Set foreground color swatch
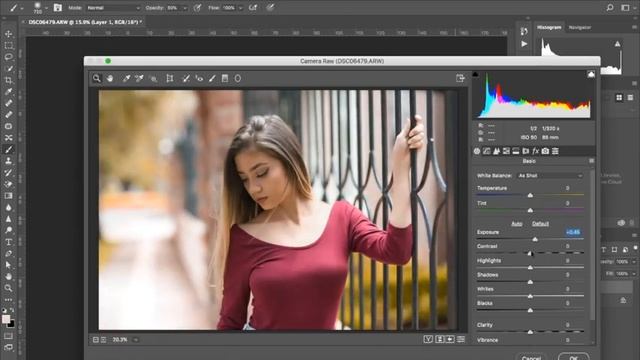 (x=6, y=319)
